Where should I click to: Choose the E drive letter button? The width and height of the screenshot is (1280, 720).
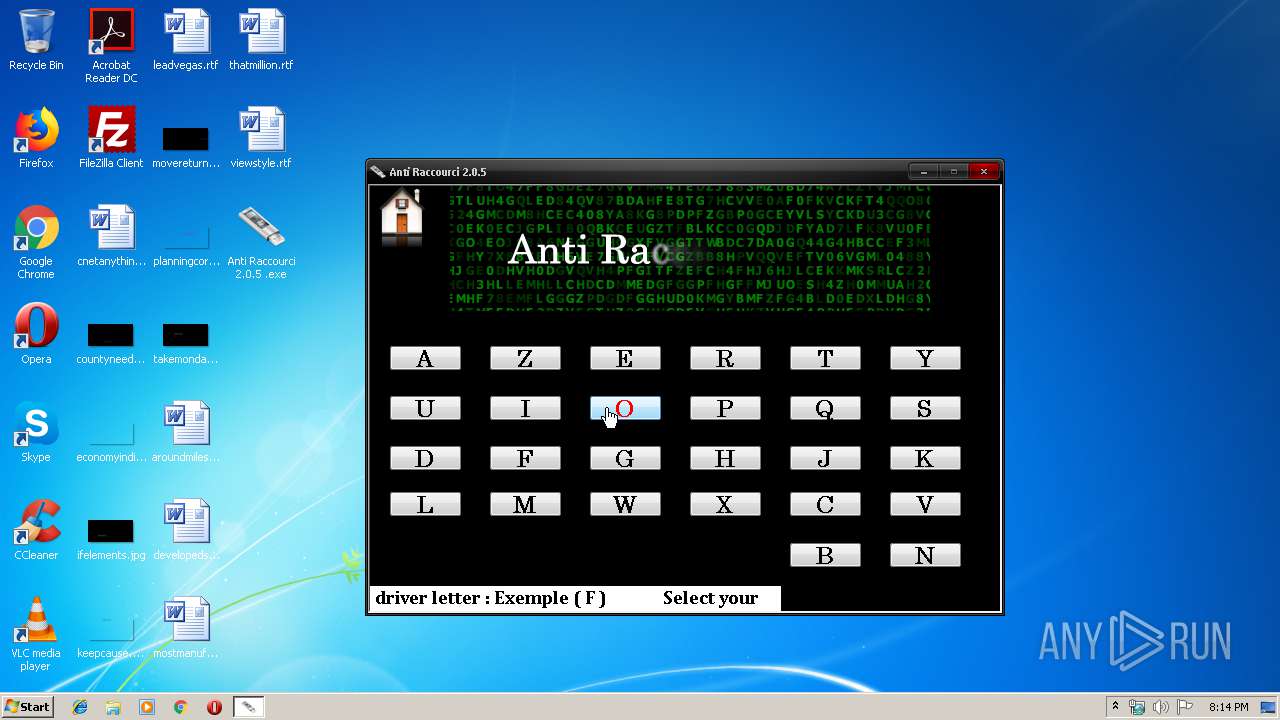[x=625, y=359]
